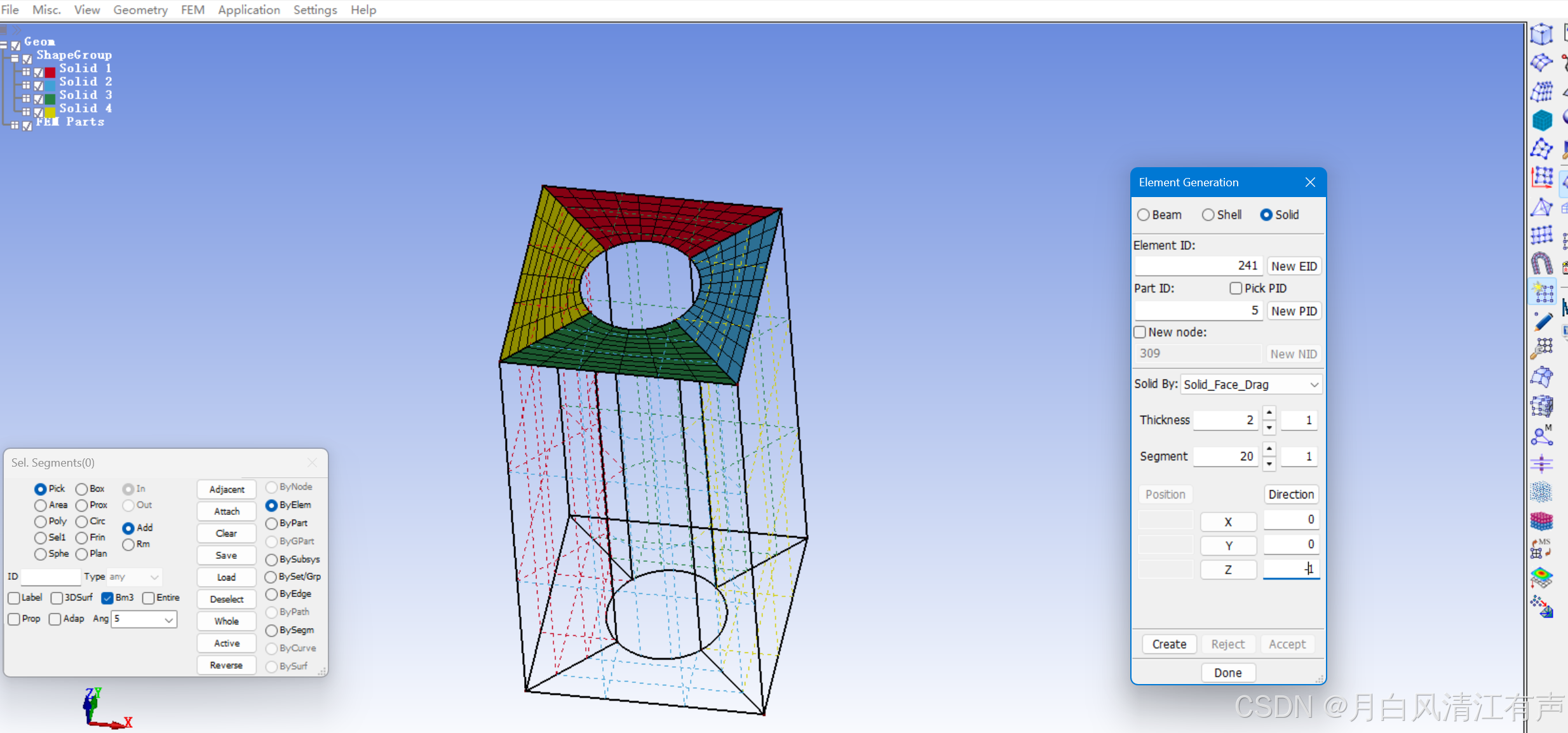
Task: Click the rainbow contour plot icon
Action: point(1541,577)
